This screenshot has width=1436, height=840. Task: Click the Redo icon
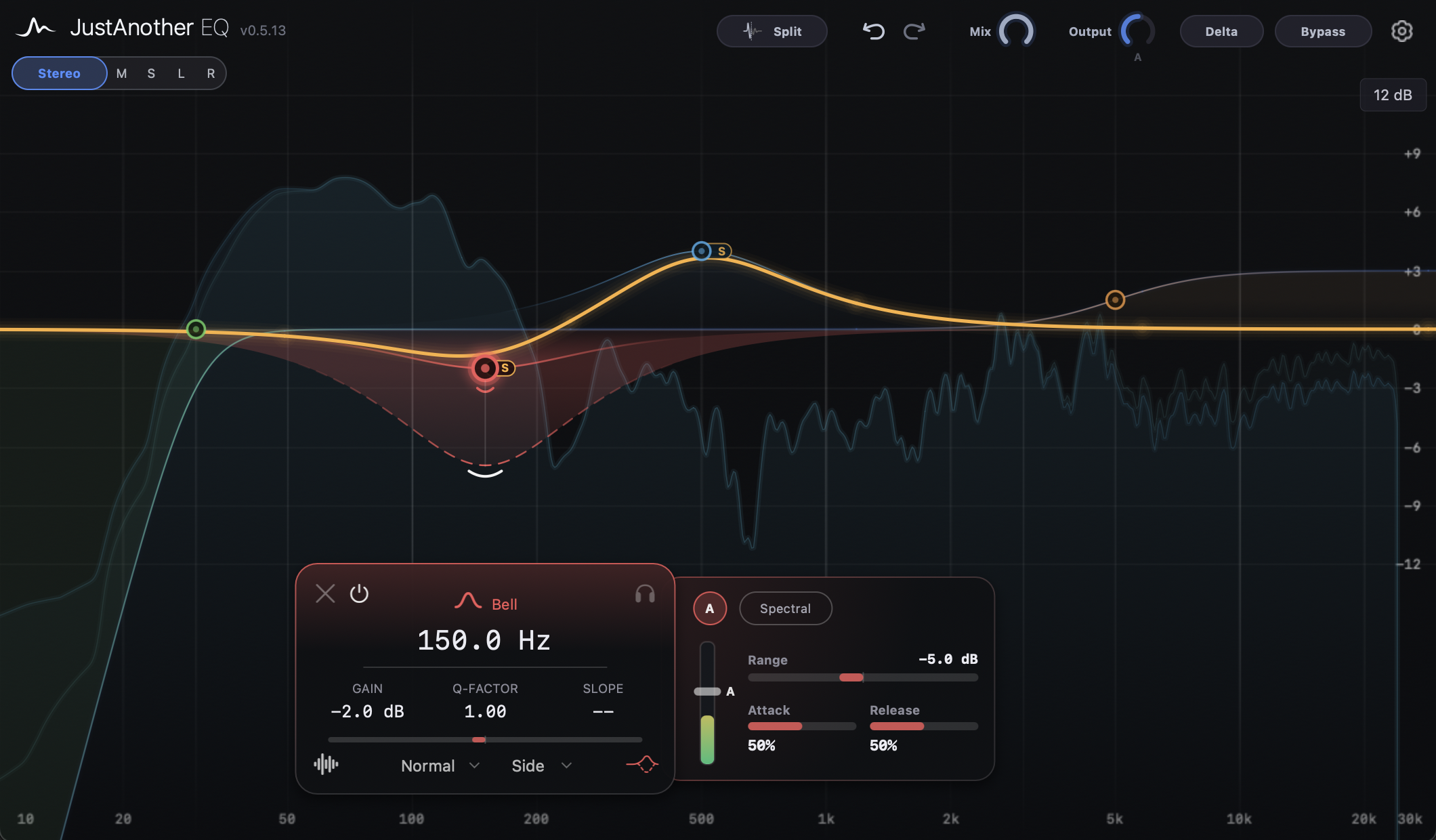tap(914, 31)
